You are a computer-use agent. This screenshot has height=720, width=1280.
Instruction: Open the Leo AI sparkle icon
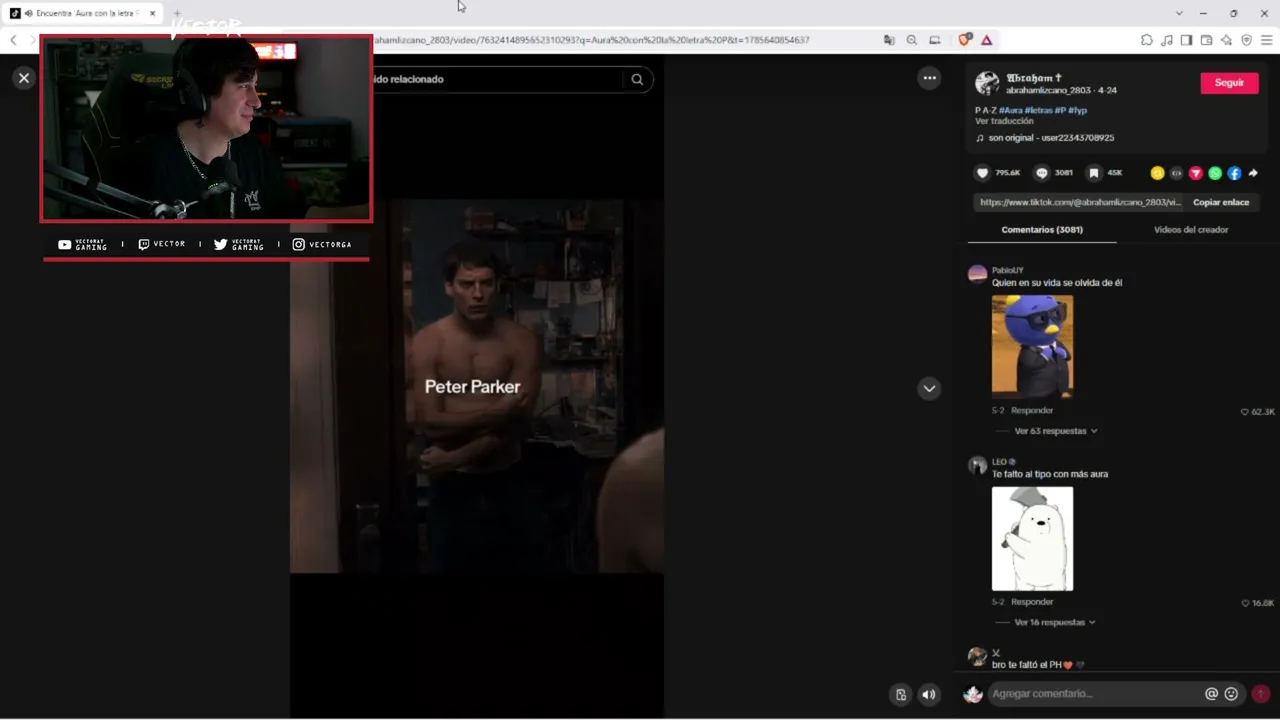pos(1226,40)
